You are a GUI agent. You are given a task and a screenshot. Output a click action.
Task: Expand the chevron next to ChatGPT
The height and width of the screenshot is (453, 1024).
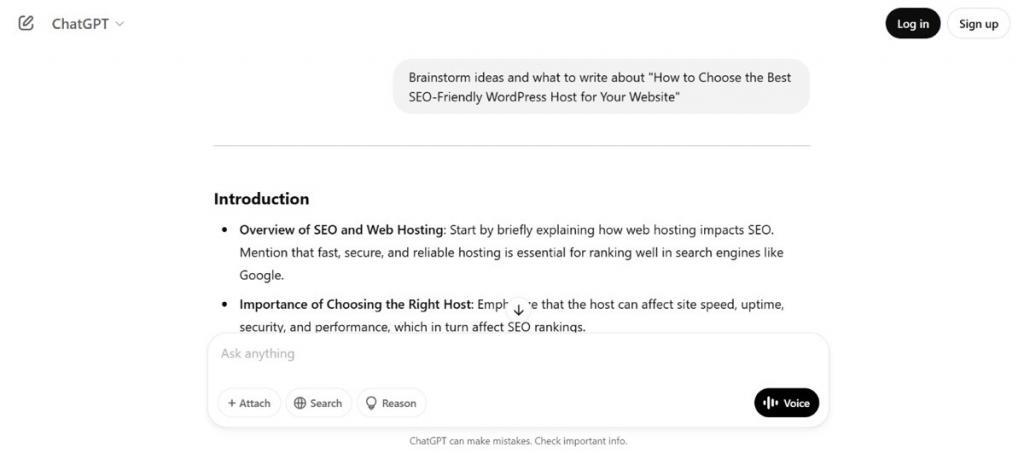120,23
